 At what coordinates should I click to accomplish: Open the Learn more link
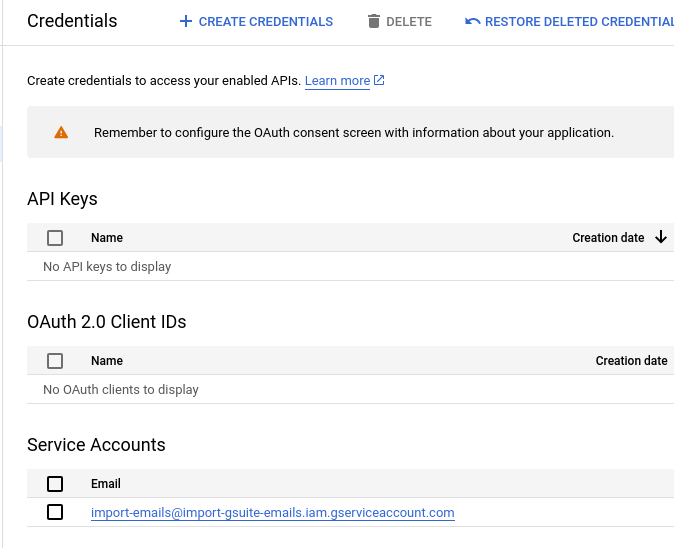(x=337, y=81)
